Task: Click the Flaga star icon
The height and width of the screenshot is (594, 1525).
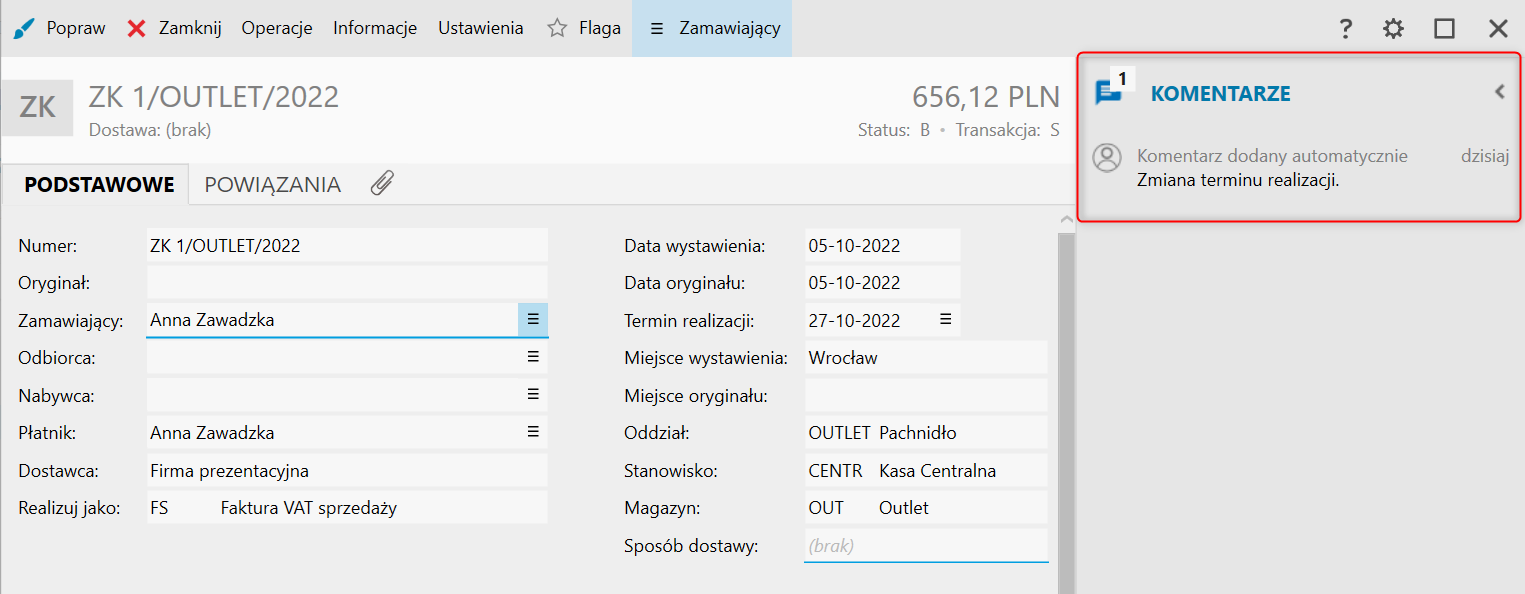Action: pyautogui.click(x=557, y=28)
